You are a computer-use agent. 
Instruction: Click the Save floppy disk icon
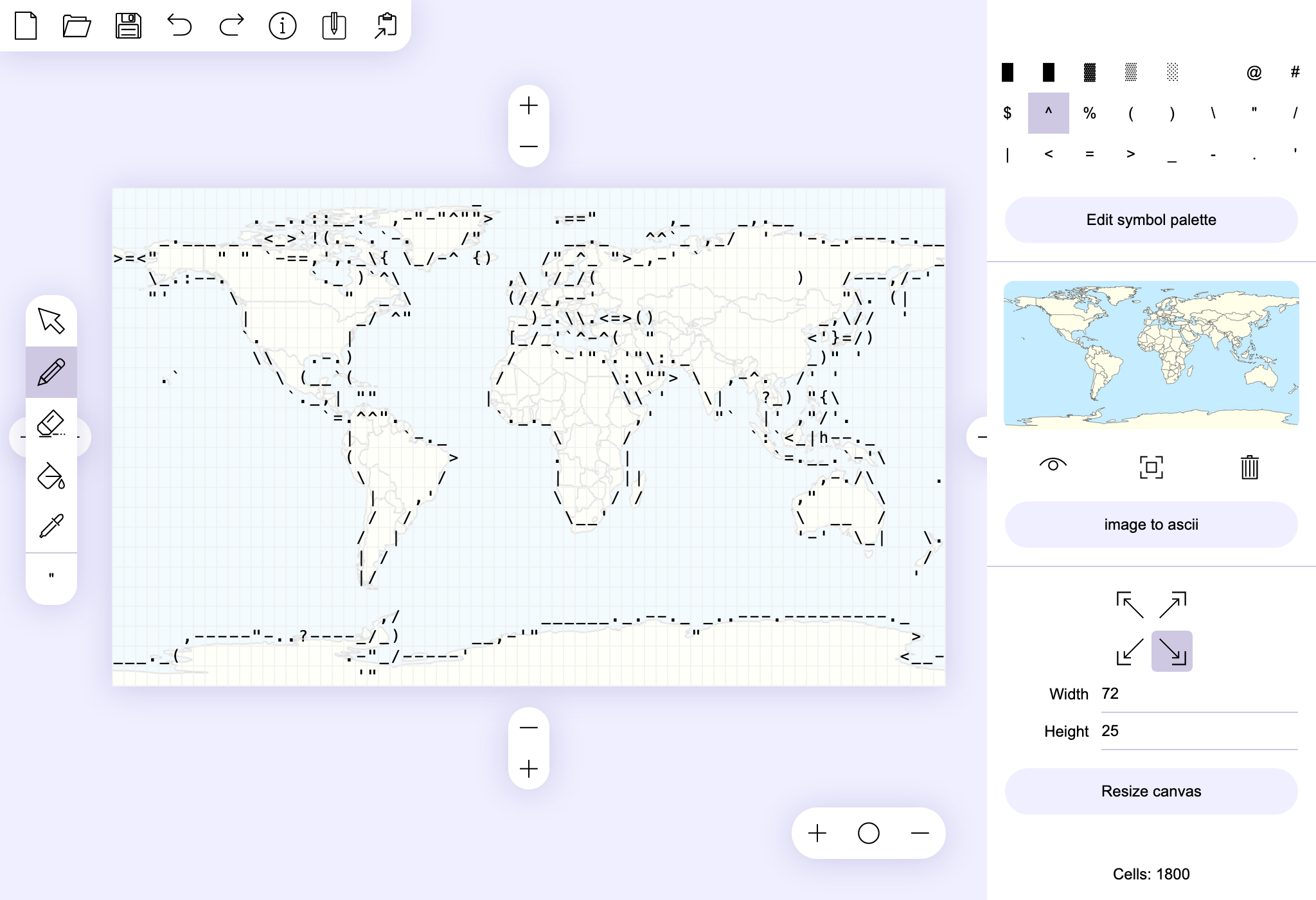[x=129, y=26]
